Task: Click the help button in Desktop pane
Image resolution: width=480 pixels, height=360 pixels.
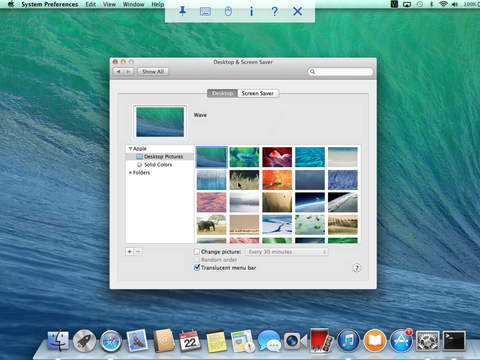Action: [357, 268]
